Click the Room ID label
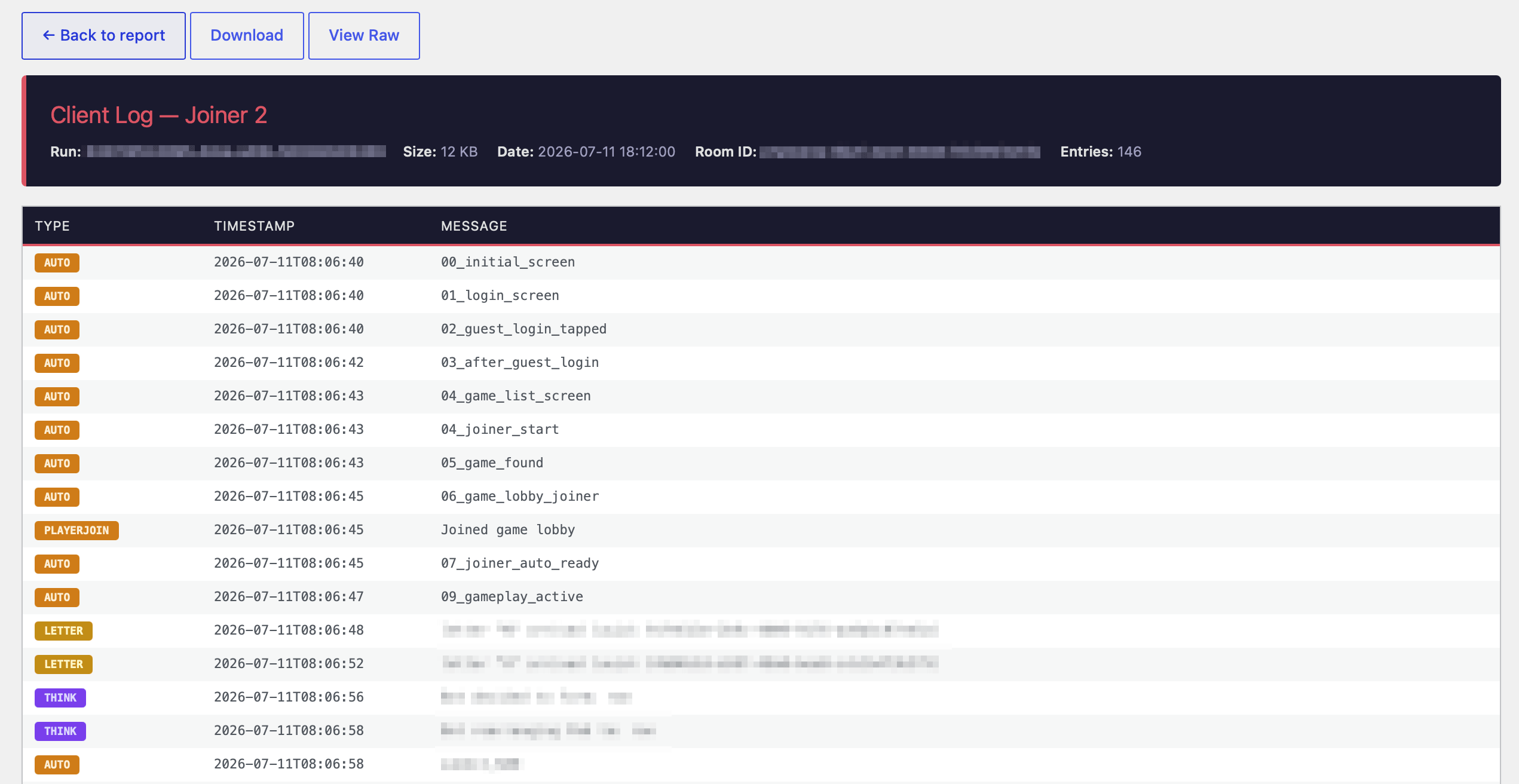 726,152
